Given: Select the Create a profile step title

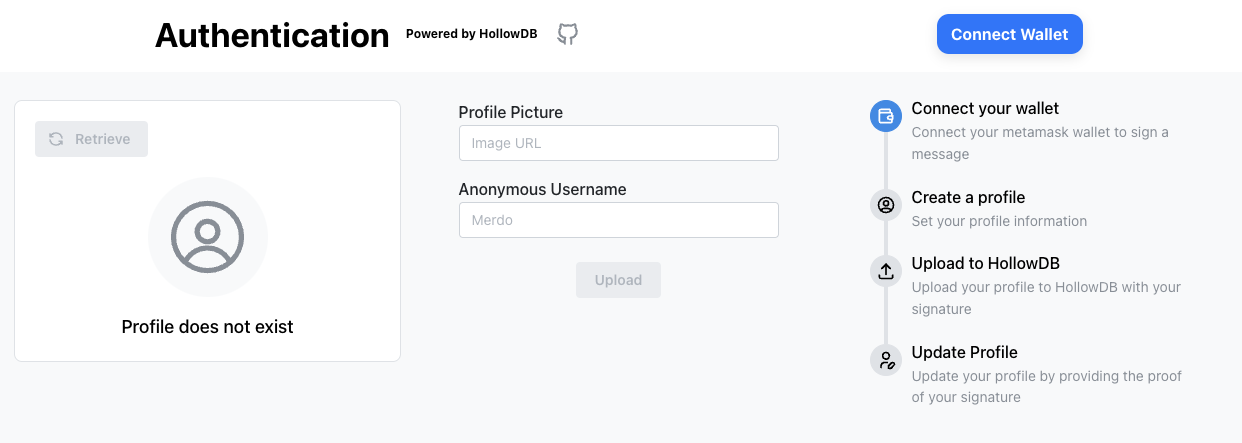Looking at the screenshot, I should (x=968, y=197).
